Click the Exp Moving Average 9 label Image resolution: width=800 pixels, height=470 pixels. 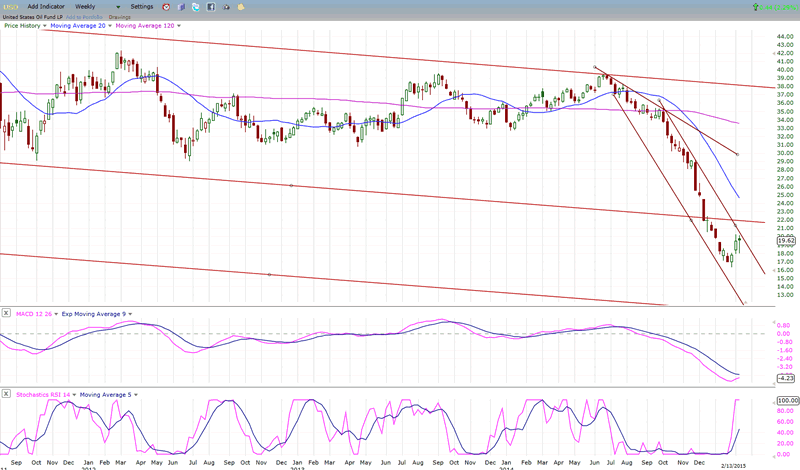94,314
